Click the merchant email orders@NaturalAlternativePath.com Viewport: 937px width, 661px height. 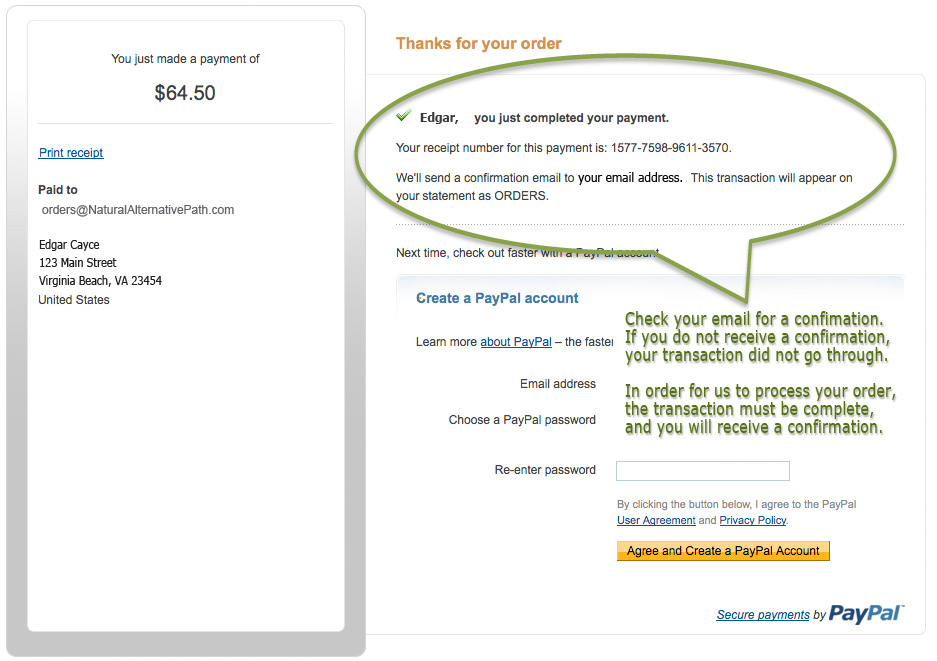click(138, 210)
